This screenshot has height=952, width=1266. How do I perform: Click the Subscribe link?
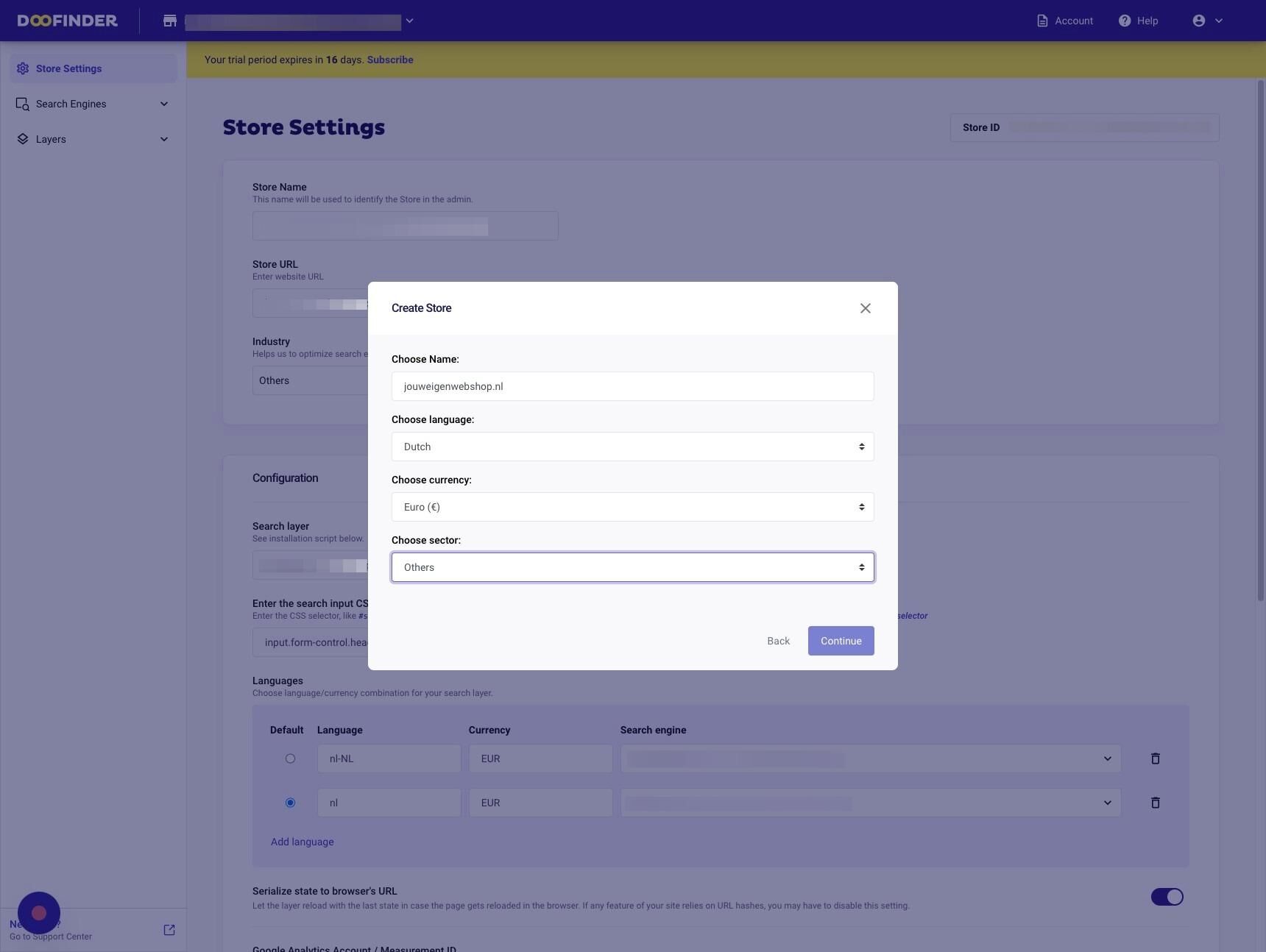pyautogui.click(x=390, y=60)
